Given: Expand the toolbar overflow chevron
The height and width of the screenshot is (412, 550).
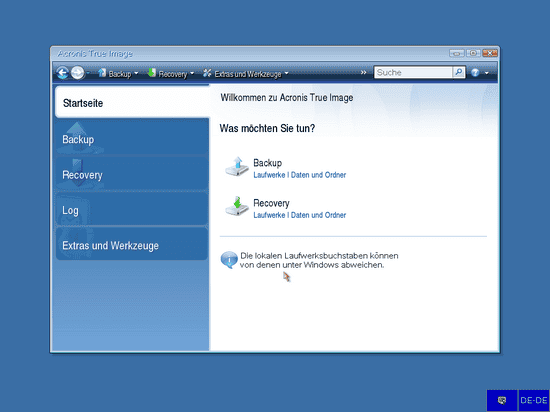Looking at the screenshot, I should click(363, 72).
